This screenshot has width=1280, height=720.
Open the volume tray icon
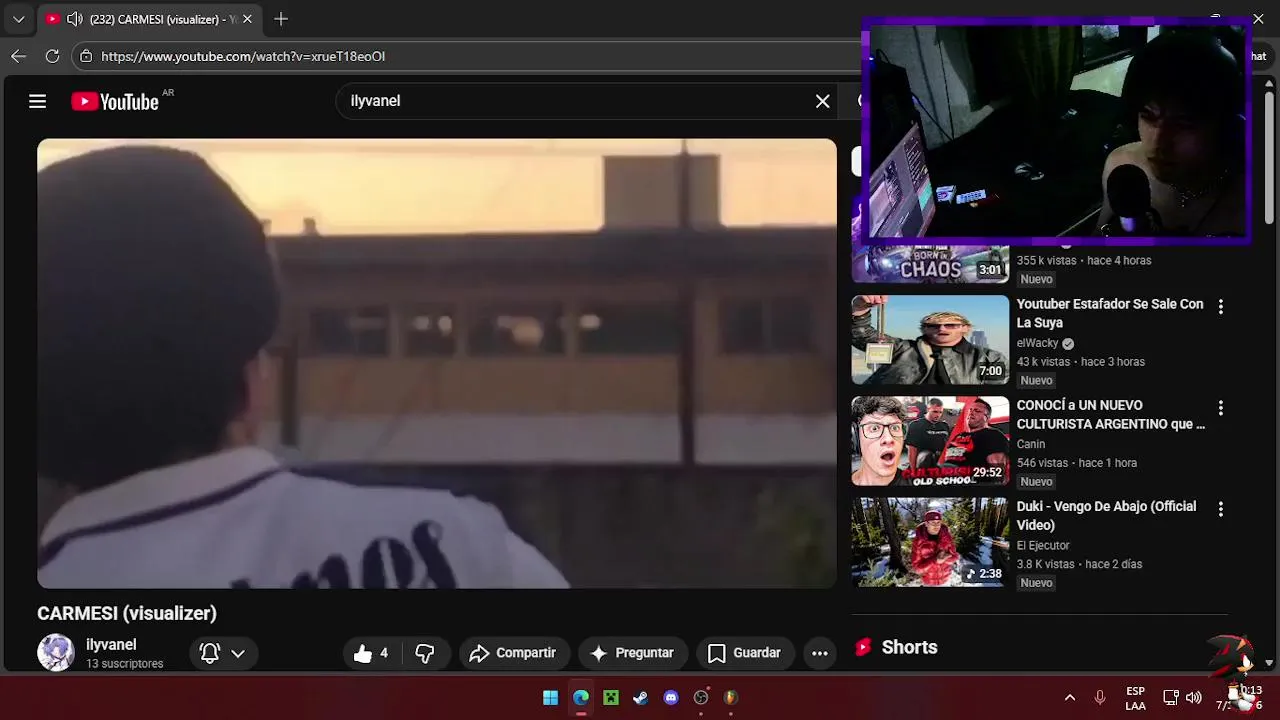[1193, 698]
